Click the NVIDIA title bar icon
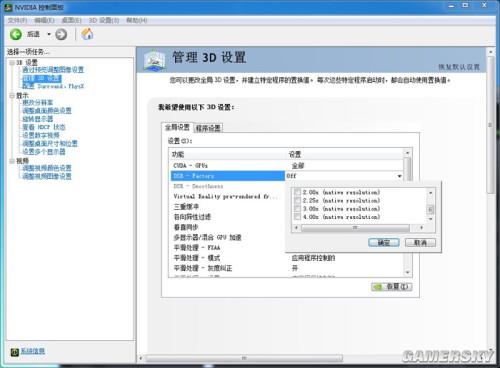This screenshot has height=368, width=500. coord(8,7)
